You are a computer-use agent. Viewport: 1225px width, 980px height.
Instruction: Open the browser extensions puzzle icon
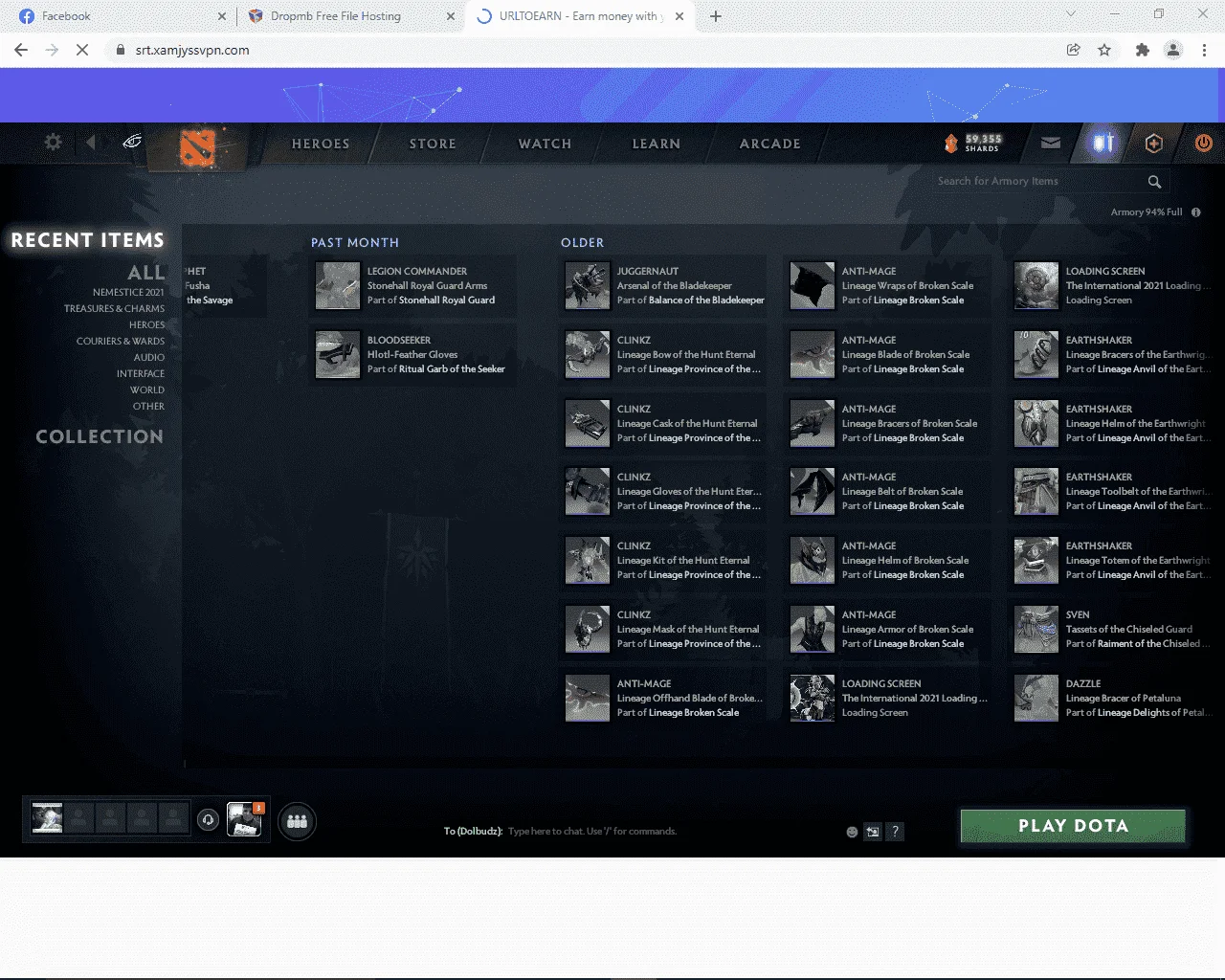pyautogui.click(x=1142, y=50)
